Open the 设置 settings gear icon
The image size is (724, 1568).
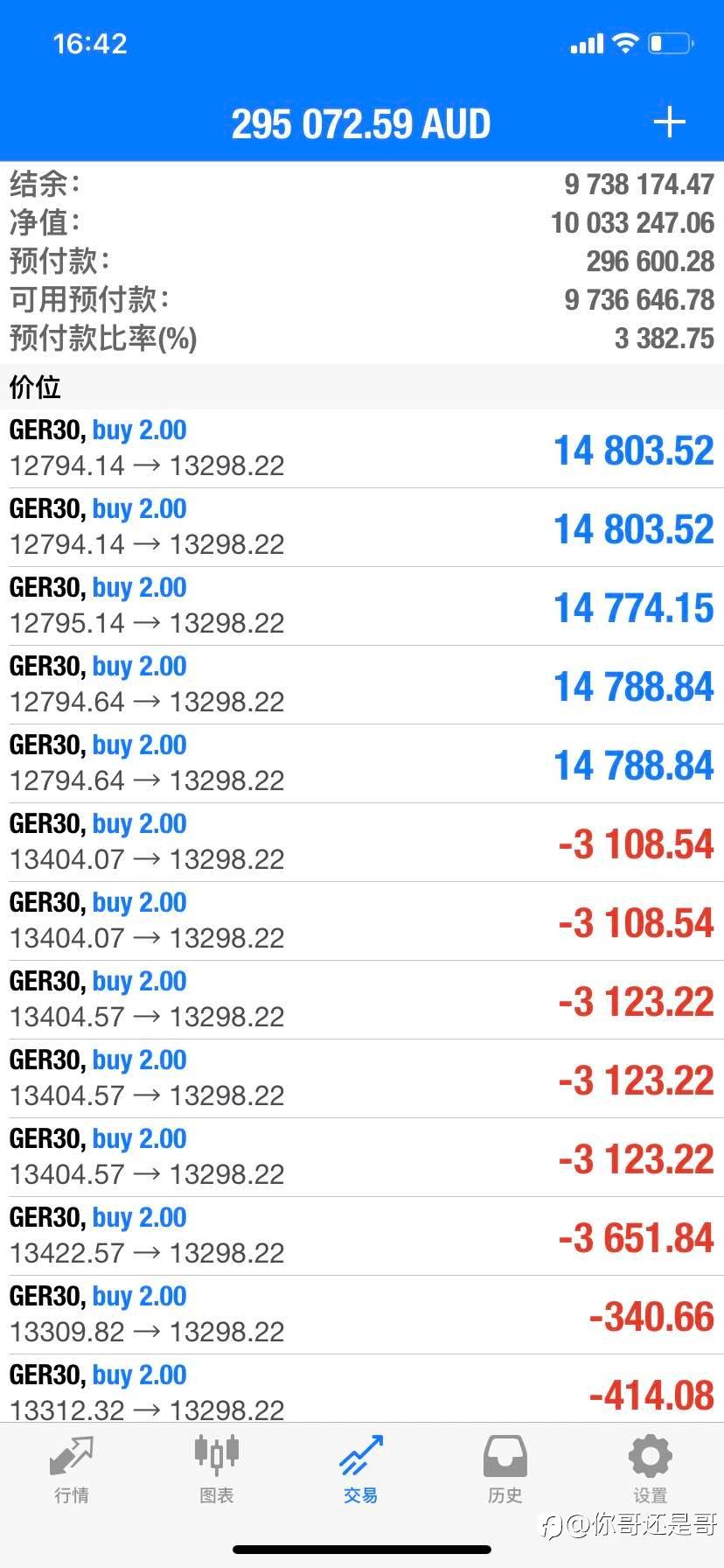pos(650,1455)
